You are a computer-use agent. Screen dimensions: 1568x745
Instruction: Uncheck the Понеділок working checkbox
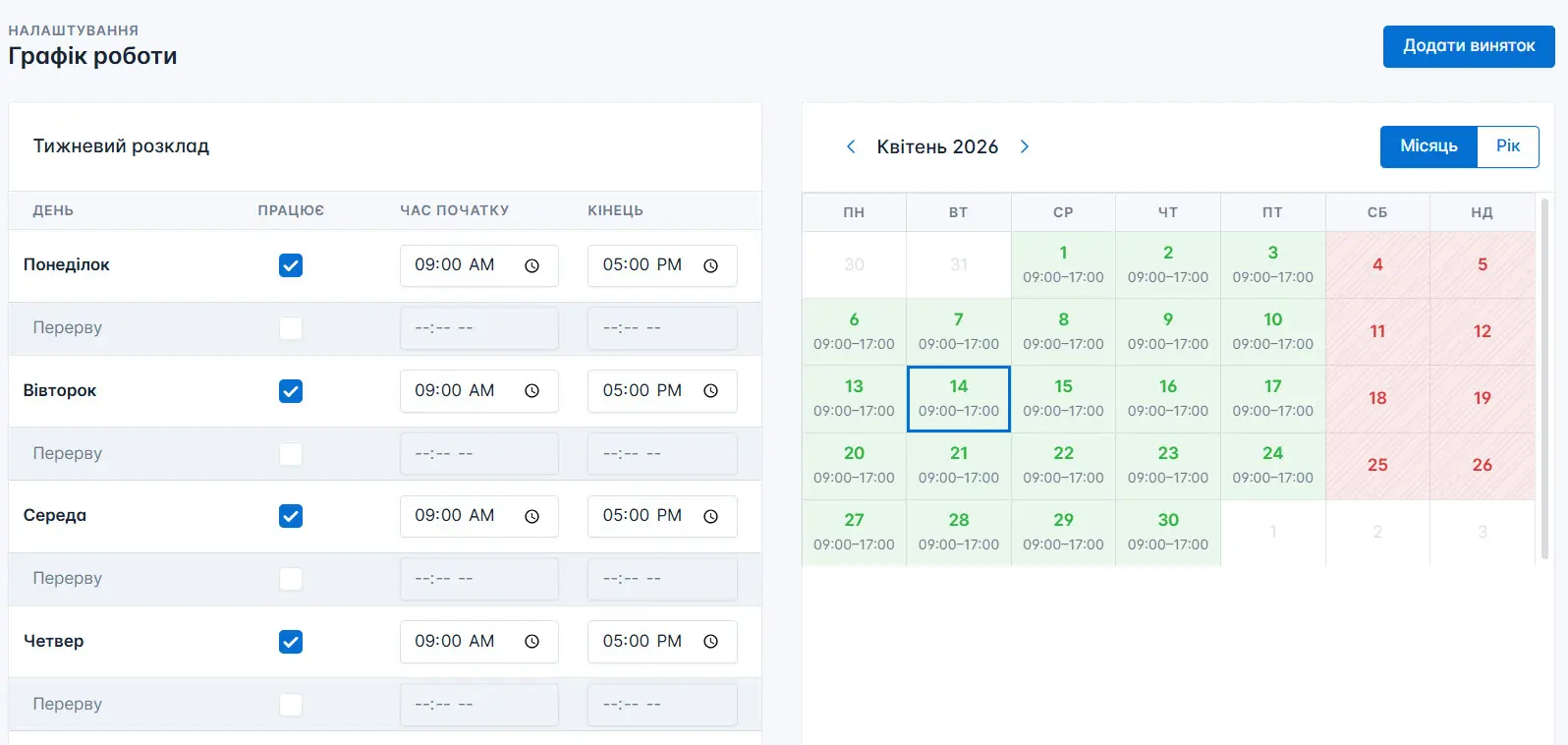click(x=291, y=265)
